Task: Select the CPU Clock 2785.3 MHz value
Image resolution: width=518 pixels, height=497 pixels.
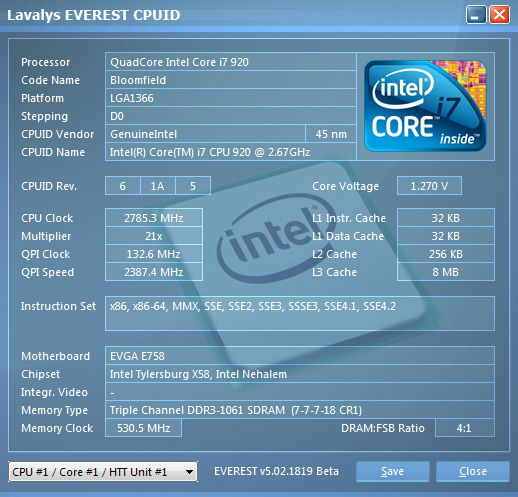Action: click(x=154, y=218)
